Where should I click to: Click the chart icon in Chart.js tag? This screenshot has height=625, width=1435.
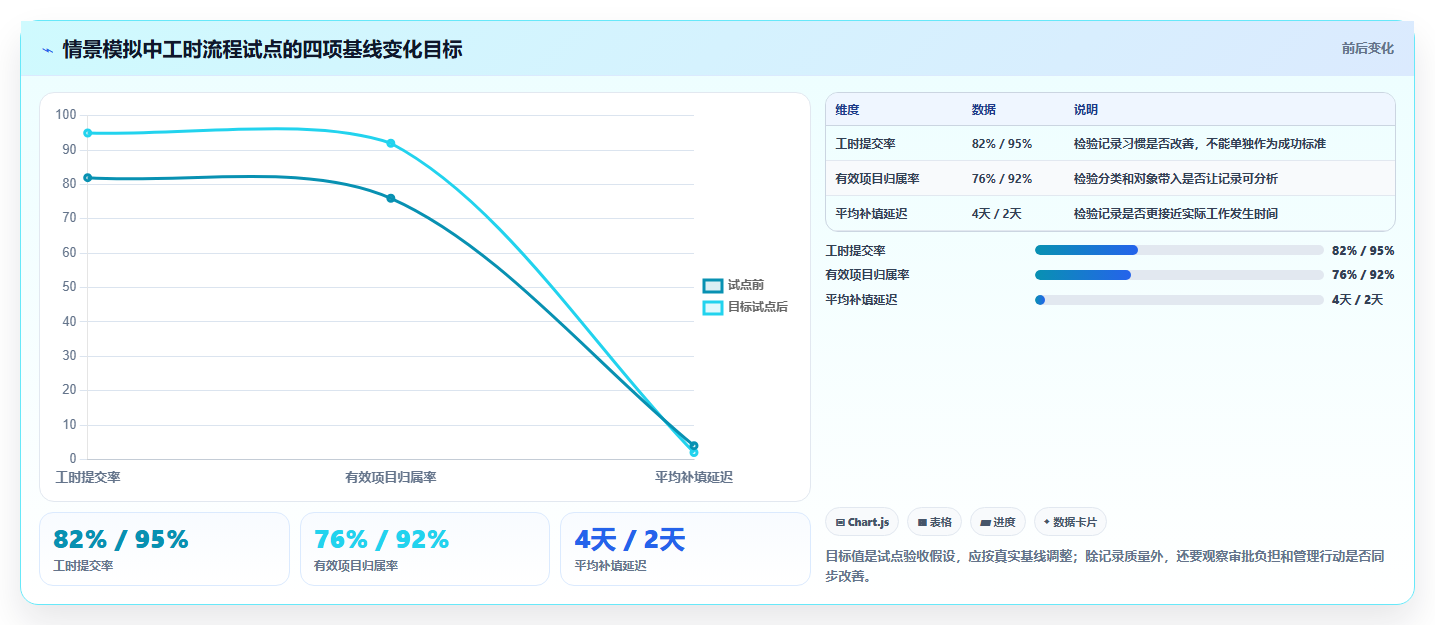[x=840, y=523]
